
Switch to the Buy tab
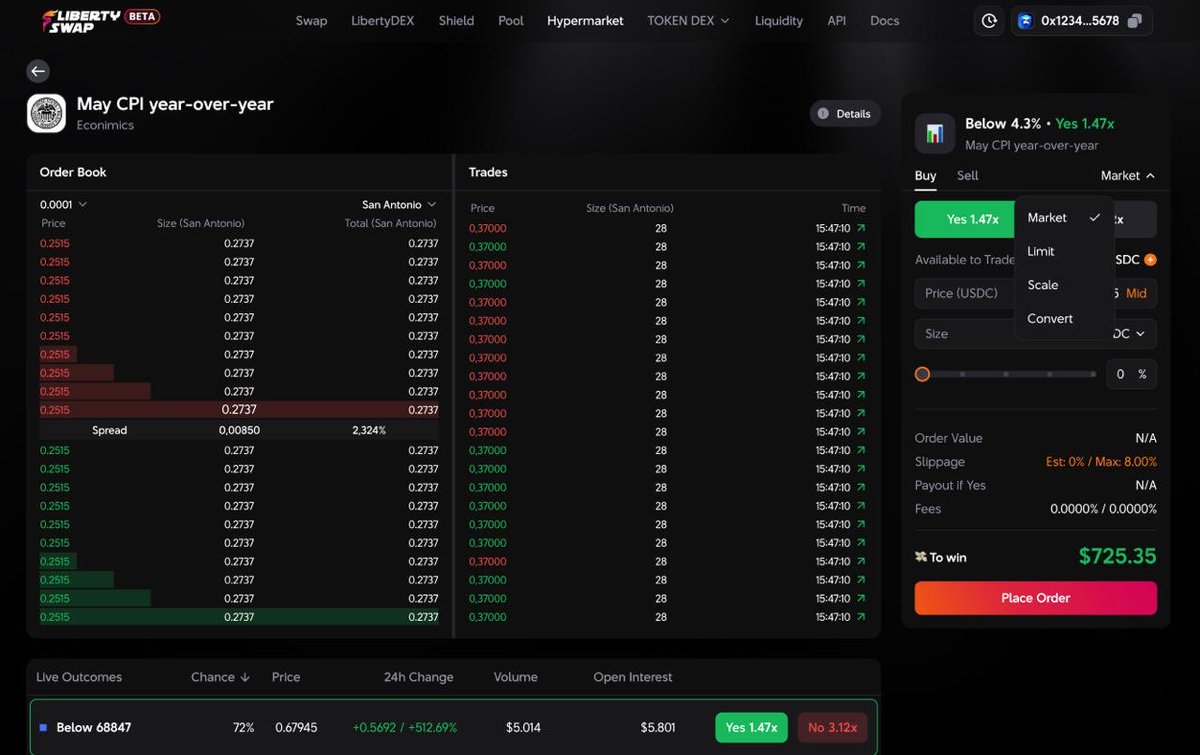tap(926, 176)
